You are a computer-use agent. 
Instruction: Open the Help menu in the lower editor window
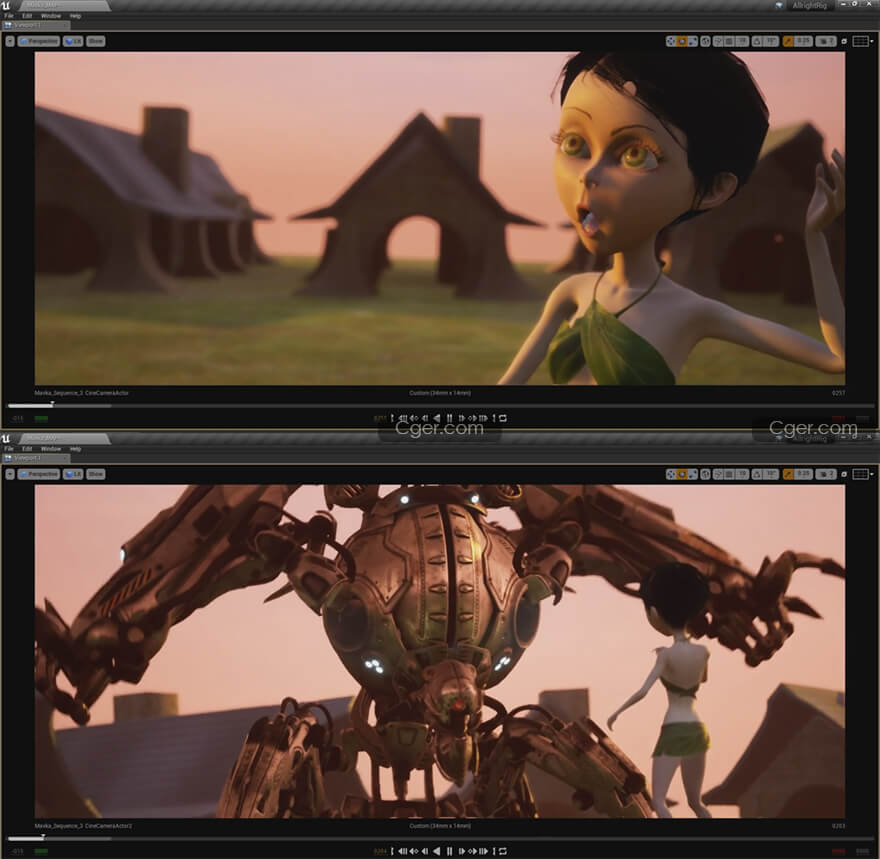(75, 449)
